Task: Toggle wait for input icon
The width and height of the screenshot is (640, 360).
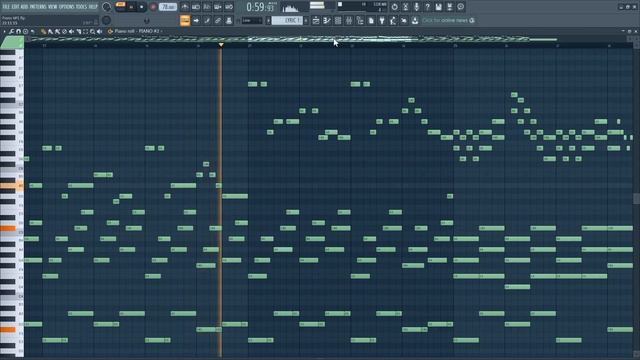Action: 196,7
